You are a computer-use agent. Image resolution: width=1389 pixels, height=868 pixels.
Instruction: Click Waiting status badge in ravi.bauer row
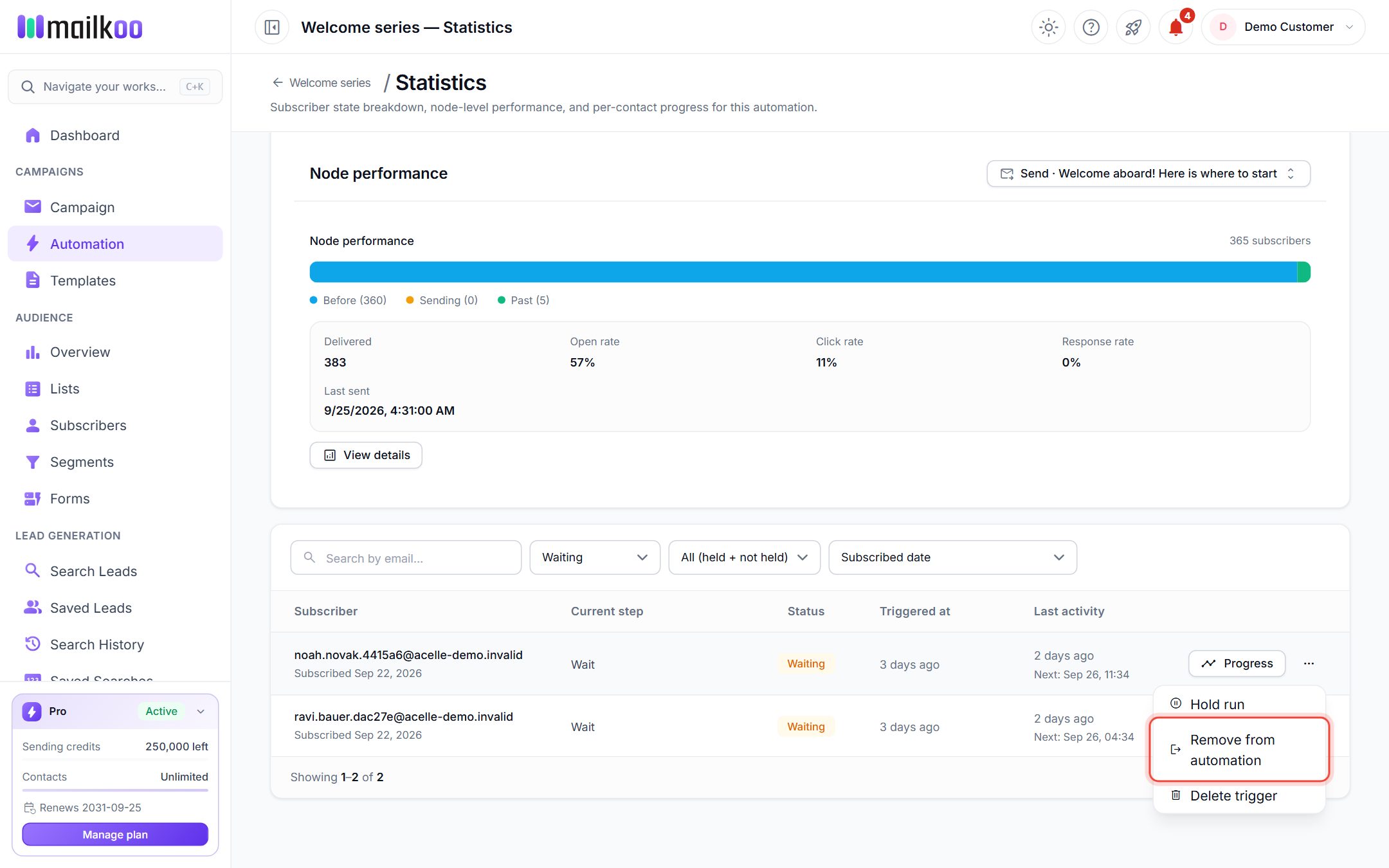point(806,727)
